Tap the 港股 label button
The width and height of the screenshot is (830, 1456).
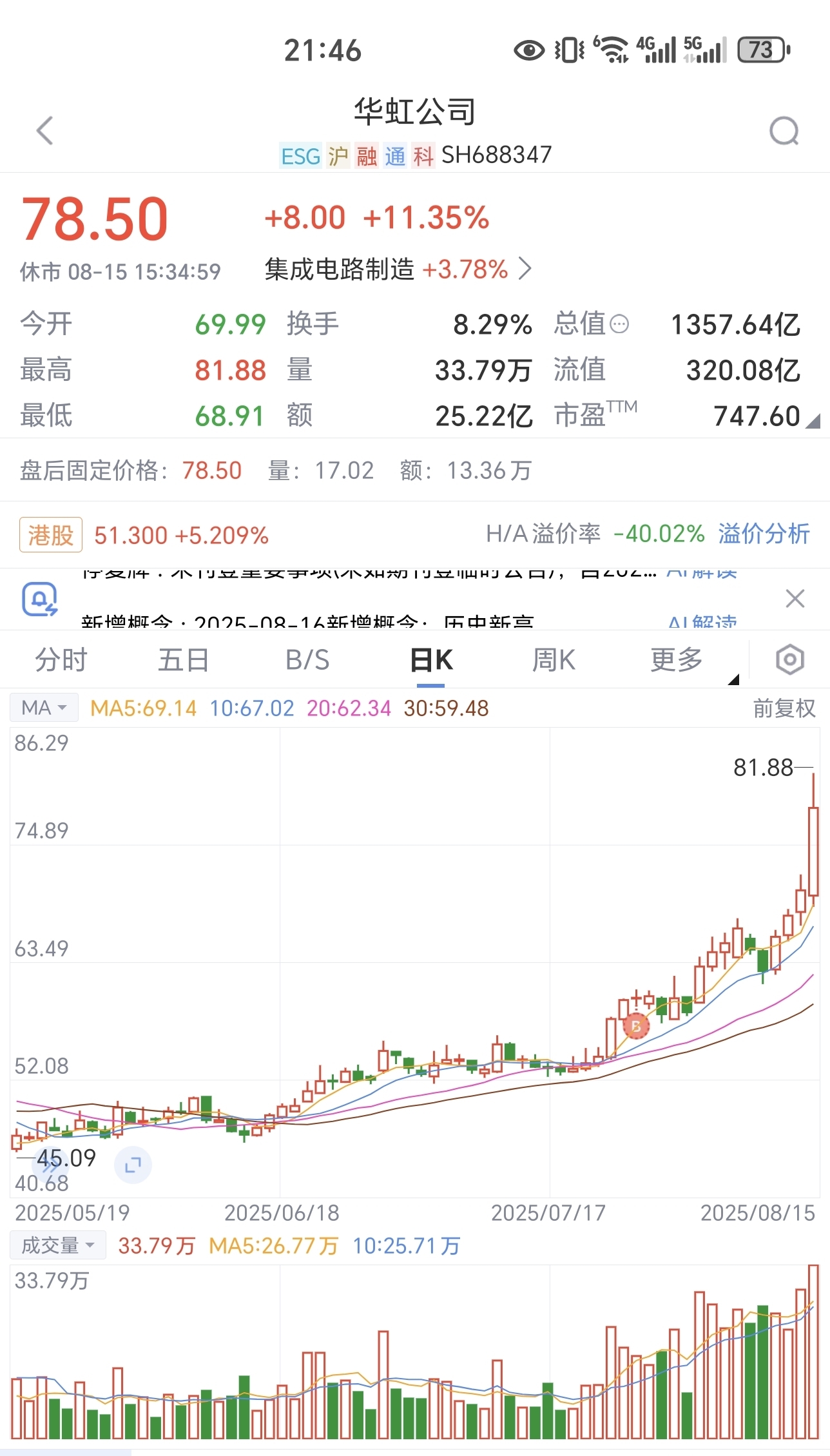point(51,534)
